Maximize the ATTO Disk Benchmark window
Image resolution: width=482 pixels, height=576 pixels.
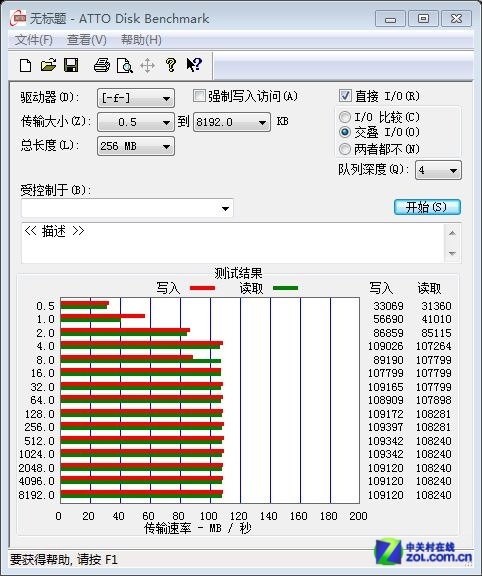pos(423,19)
